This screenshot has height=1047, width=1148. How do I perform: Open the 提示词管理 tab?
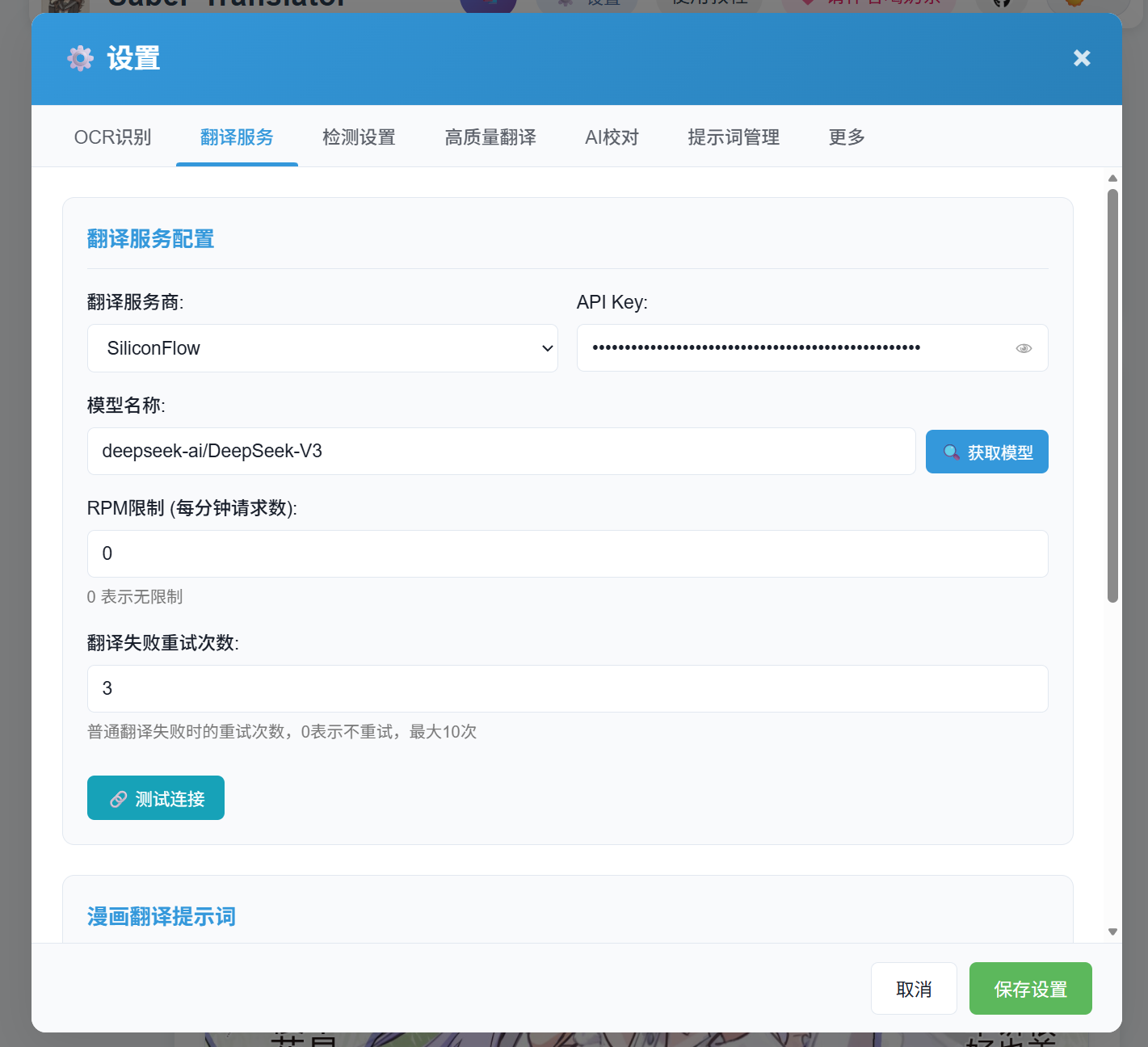click(734, 137)
